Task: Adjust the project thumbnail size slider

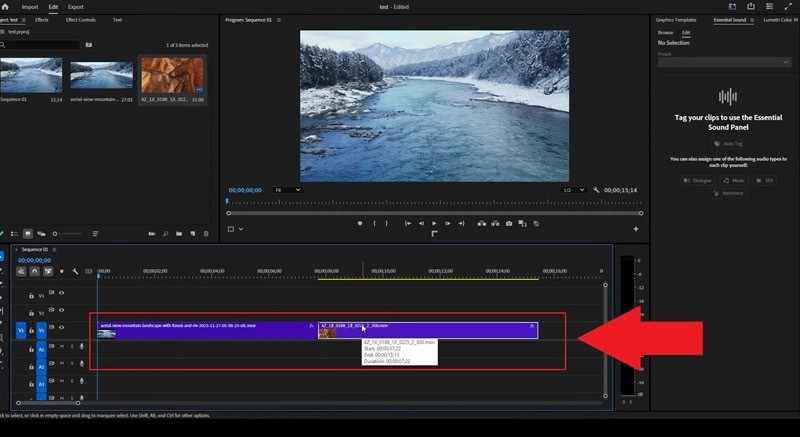Action: click(67, 234)
